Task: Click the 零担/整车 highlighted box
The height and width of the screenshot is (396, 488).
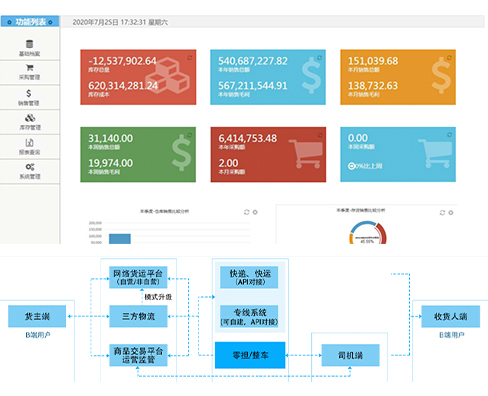Action: point(250,355)
